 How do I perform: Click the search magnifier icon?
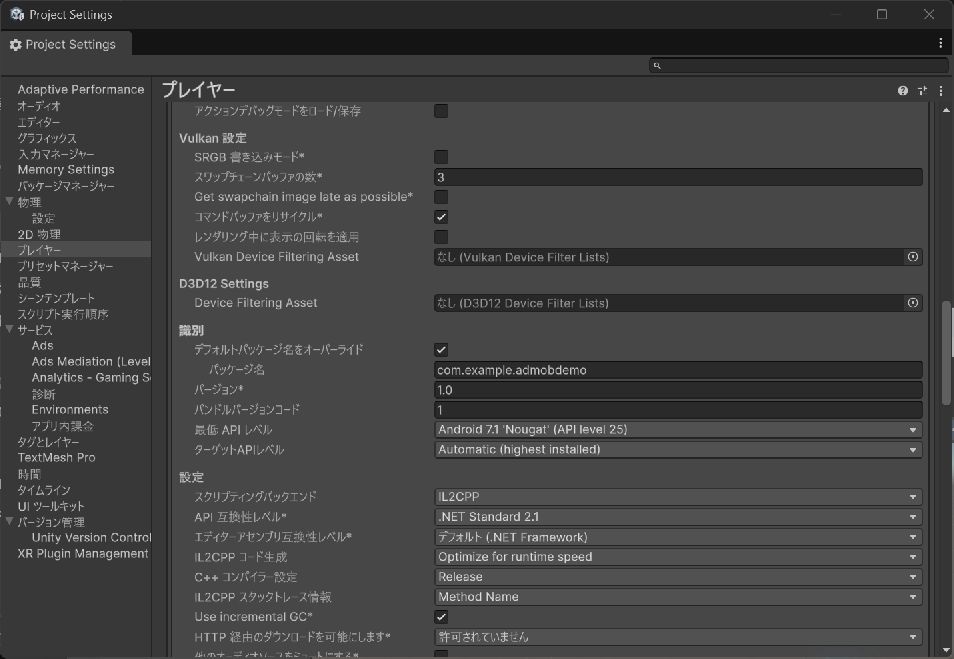[x=657, y=65]
